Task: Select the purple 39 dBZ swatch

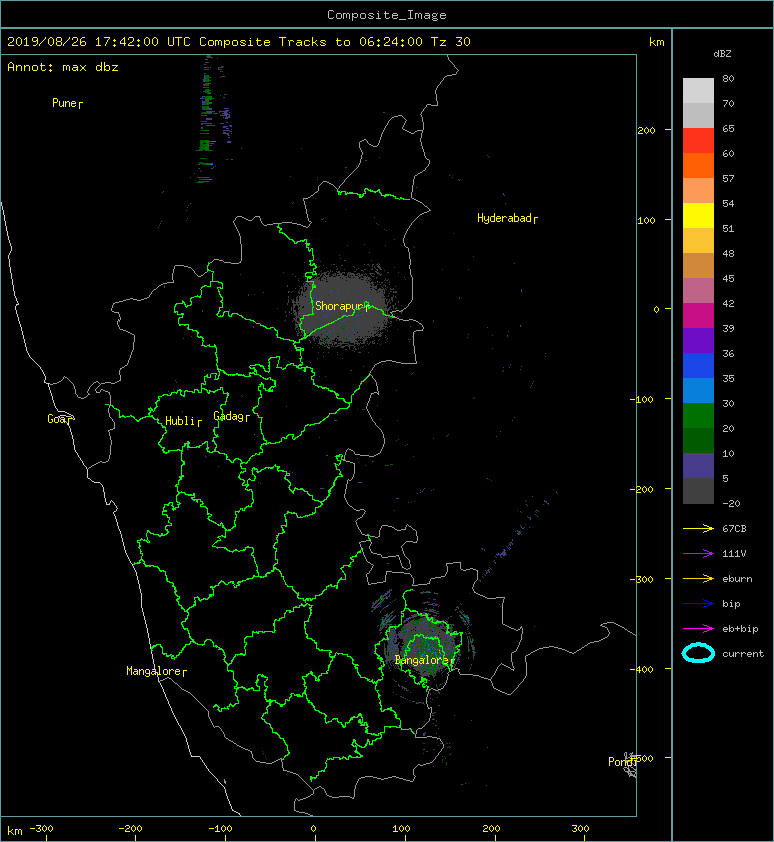Action: click(x=698, y=340)
